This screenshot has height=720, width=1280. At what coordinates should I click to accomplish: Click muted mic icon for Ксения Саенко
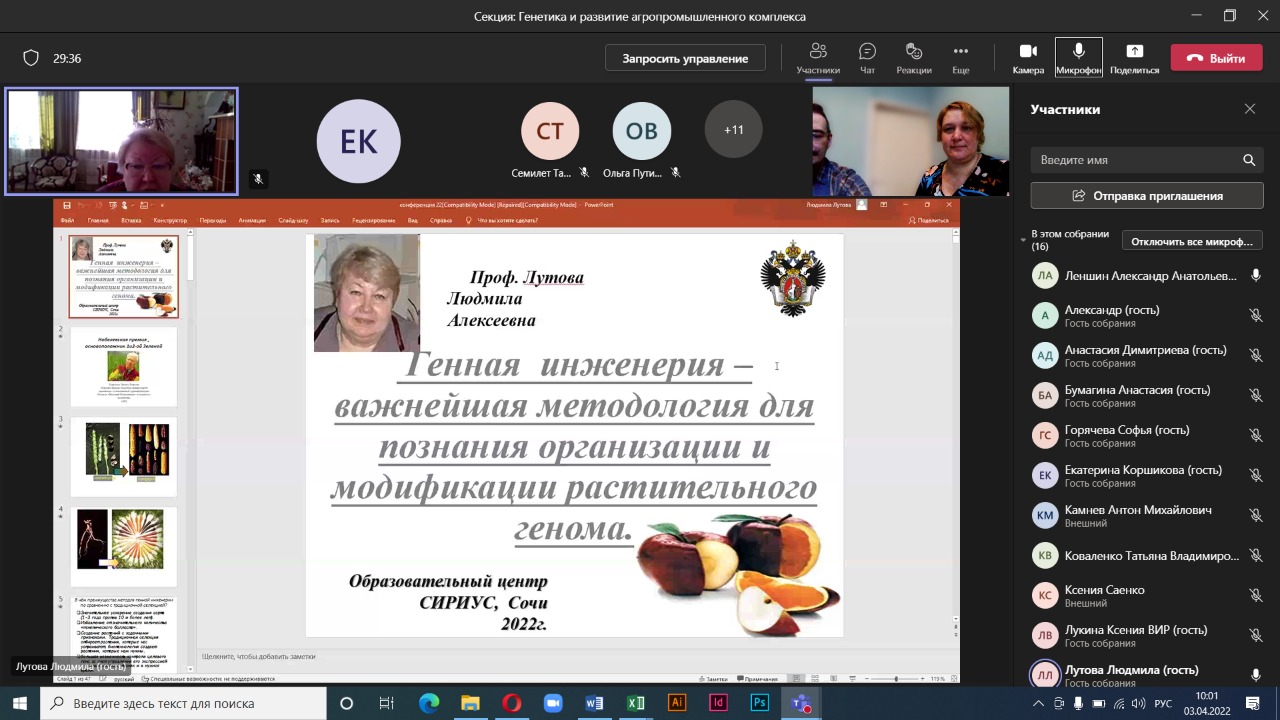tap(1255, 595)
